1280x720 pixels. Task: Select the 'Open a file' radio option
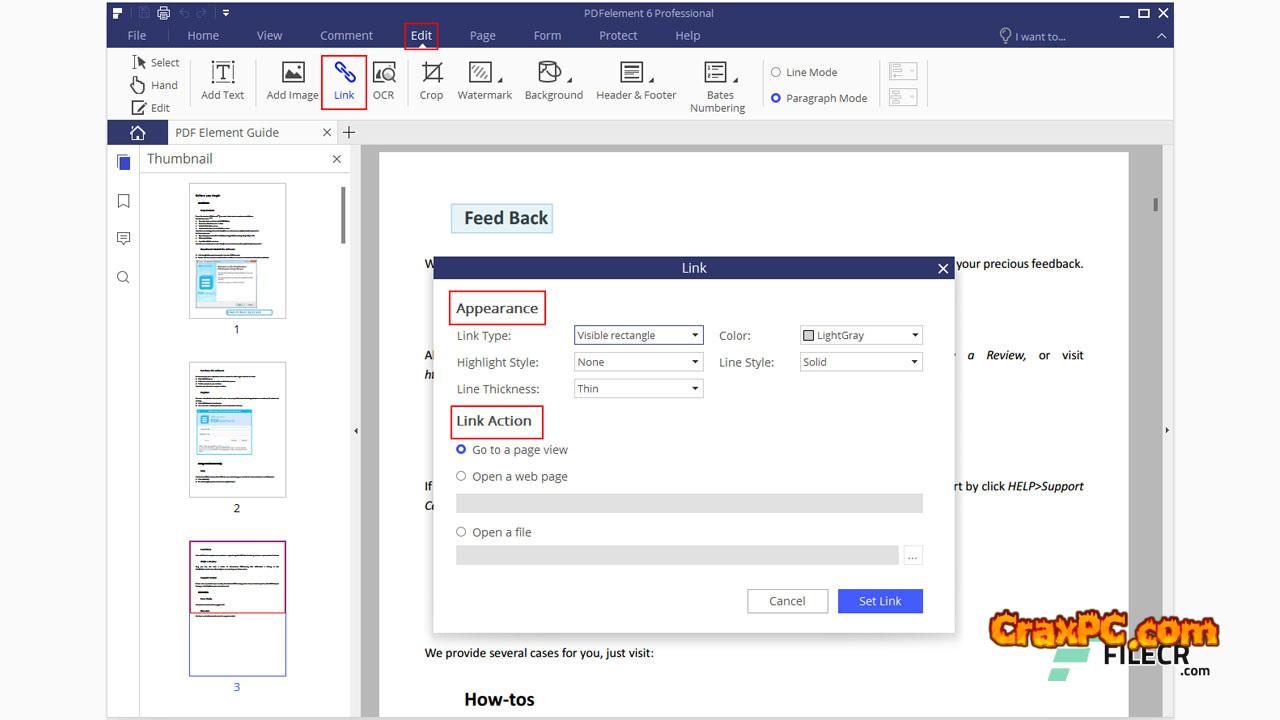[x=461, y=532]
